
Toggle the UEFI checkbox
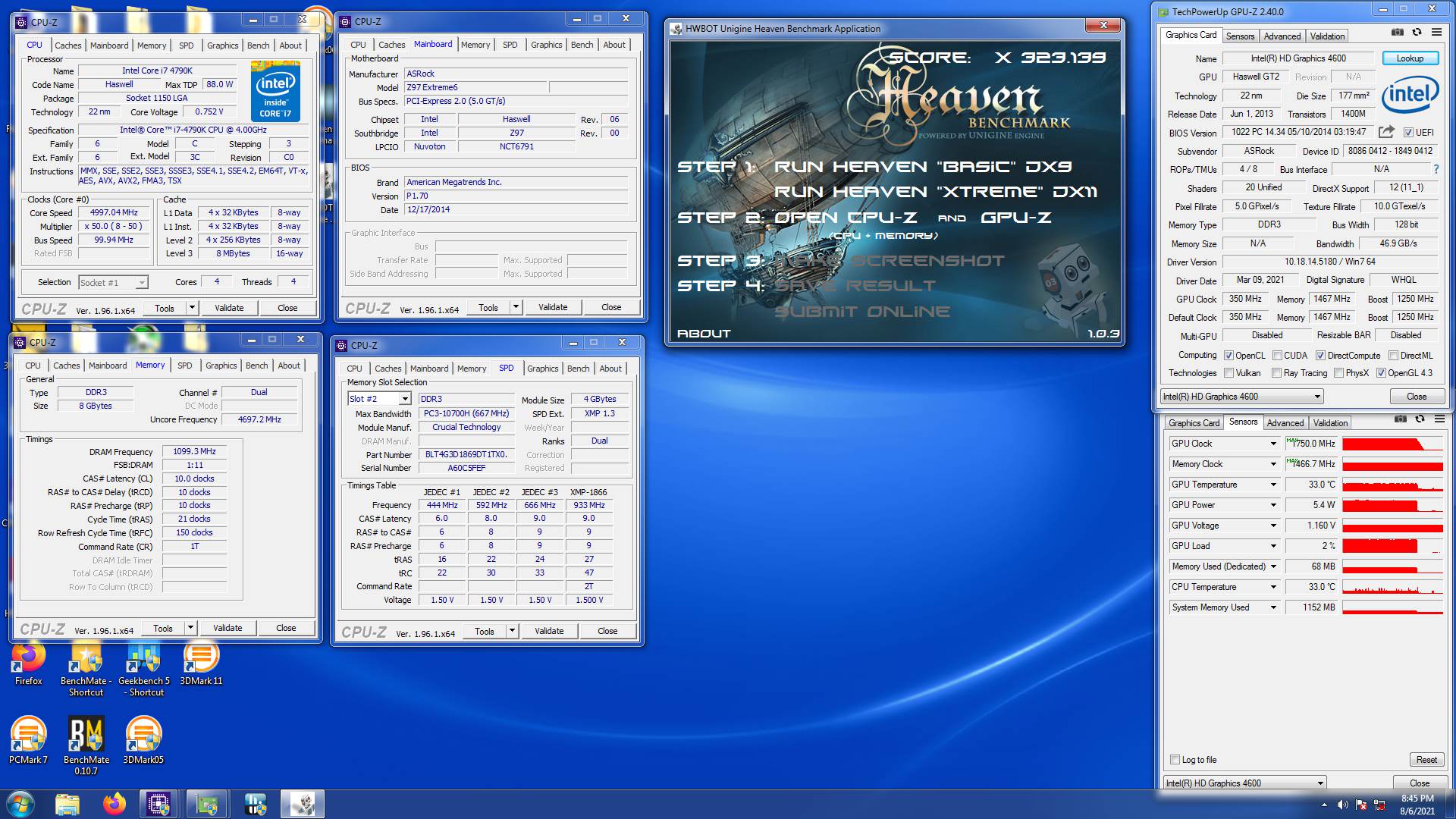[1408, 133]
